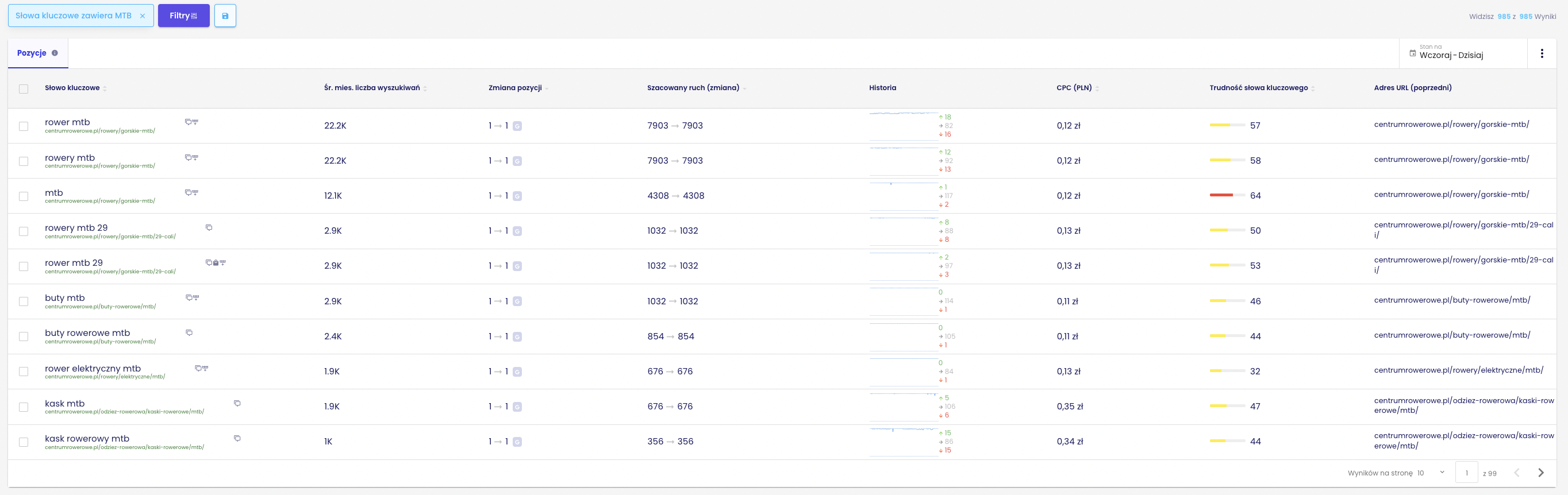The height and width of the screenshot is (495, 1568).
Task: Select the checkbox for 'buty rowerowe mtb' row
Action: point(24,337)
